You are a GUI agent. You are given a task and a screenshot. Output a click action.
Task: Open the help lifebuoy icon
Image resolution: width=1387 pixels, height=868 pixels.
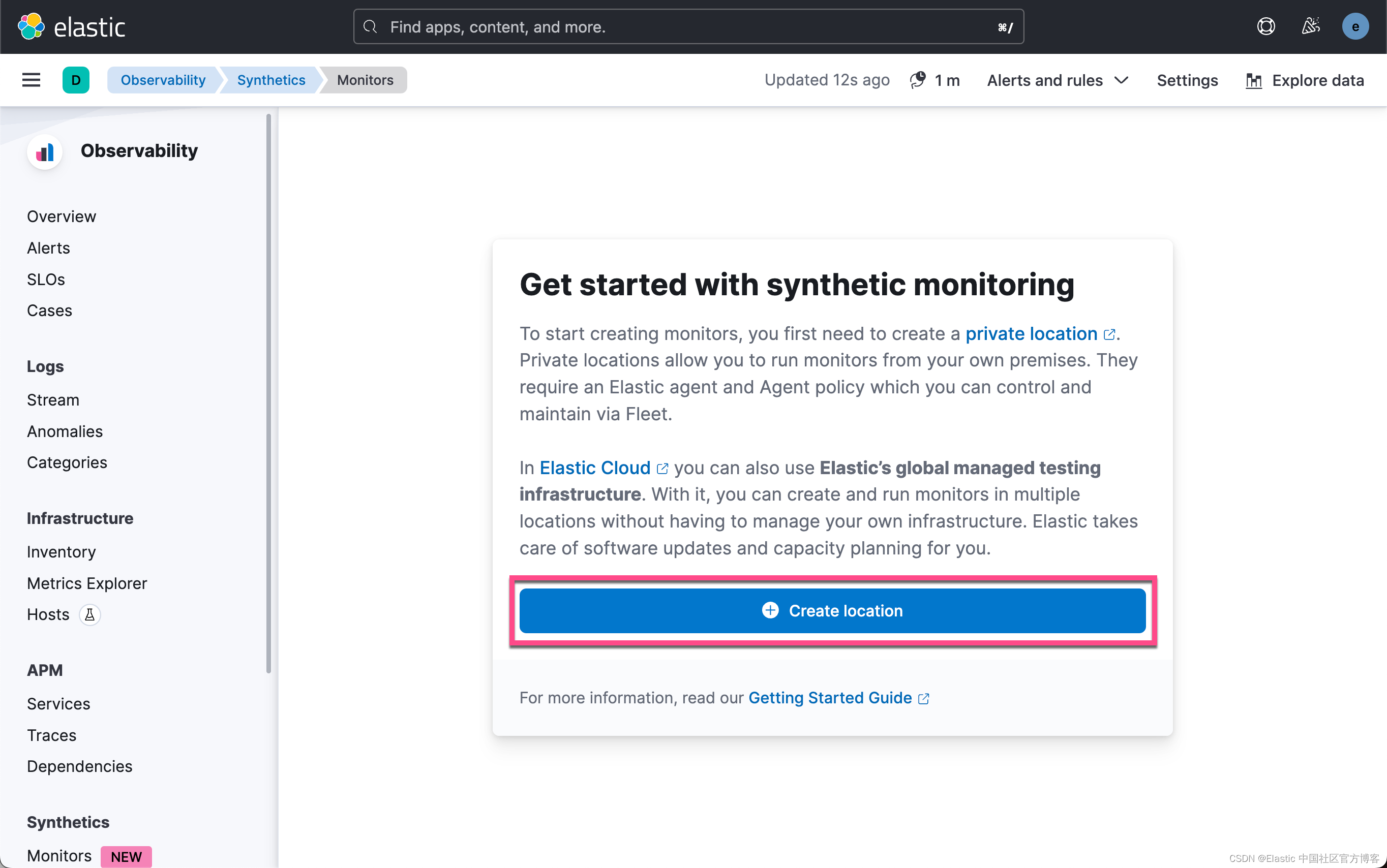coord(1266,26)
